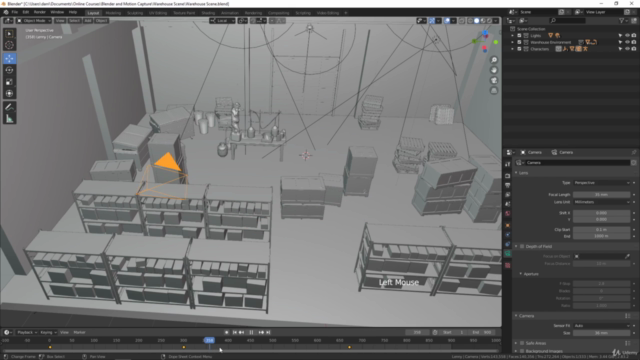640x360 pixels.
Task: Expand the Warehouse Environment collection
Action: pos(513,42)
